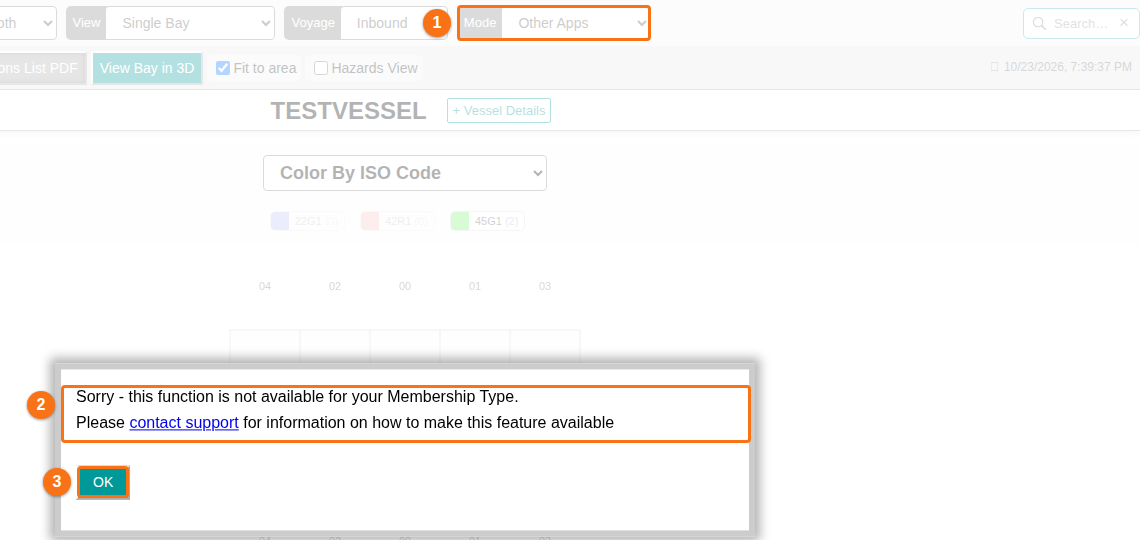Select the 42R1 red color legend swatch
This screenshot has width=1140, height=540.
(x=370, y=221)
